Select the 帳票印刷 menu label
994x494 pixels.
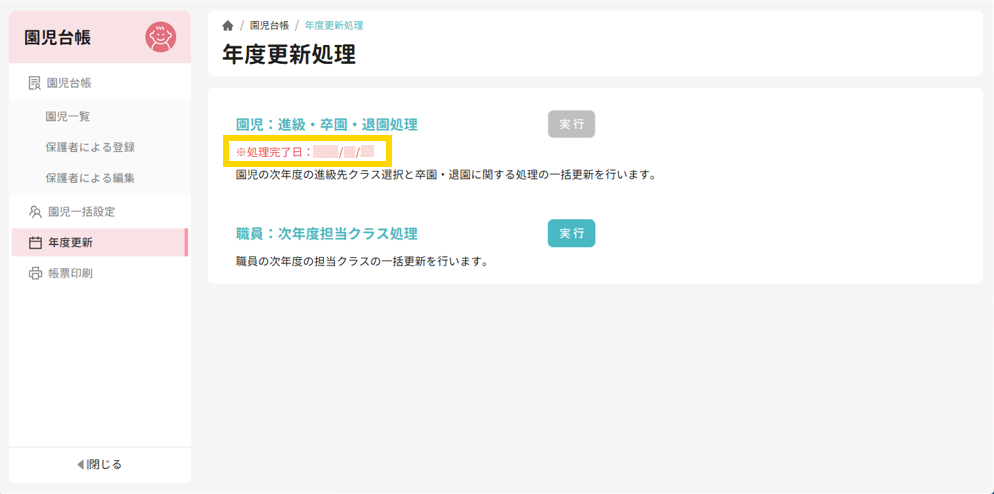point(70,273)
